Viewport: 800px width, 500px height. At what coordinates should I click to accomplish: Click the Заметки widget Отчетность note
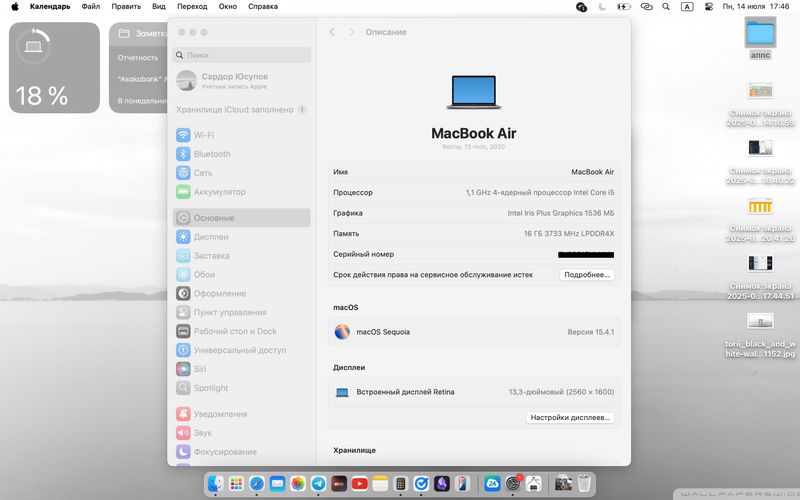coord(138,58)
